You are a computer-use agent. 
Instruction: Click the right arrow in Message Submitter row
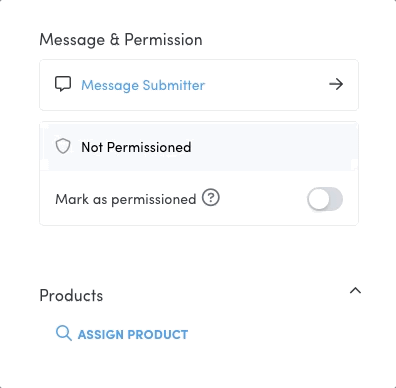click(336, 84)
